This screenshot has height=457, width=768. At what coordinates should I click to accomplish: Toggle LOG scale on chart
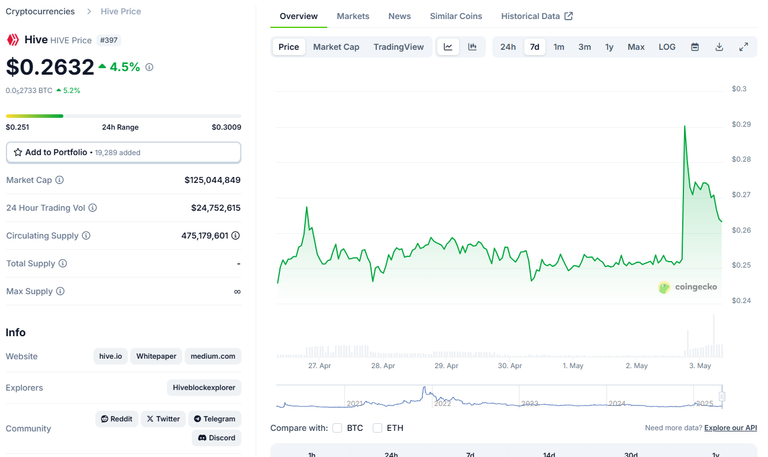[667, 47]
